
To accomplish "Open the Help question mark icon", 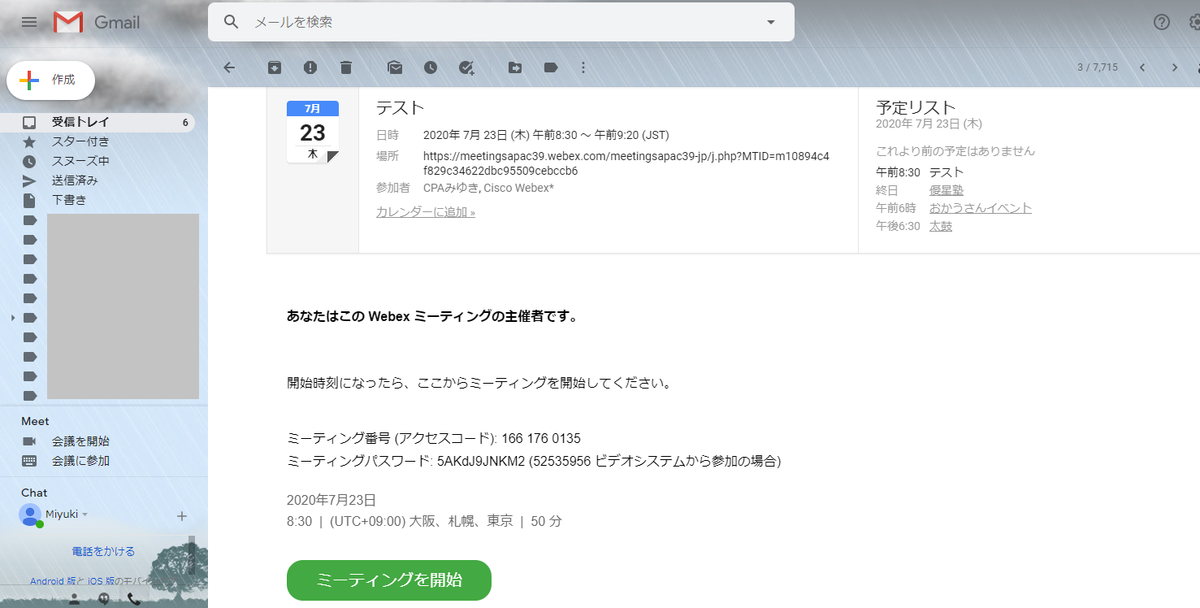I will pos(1162,22).
